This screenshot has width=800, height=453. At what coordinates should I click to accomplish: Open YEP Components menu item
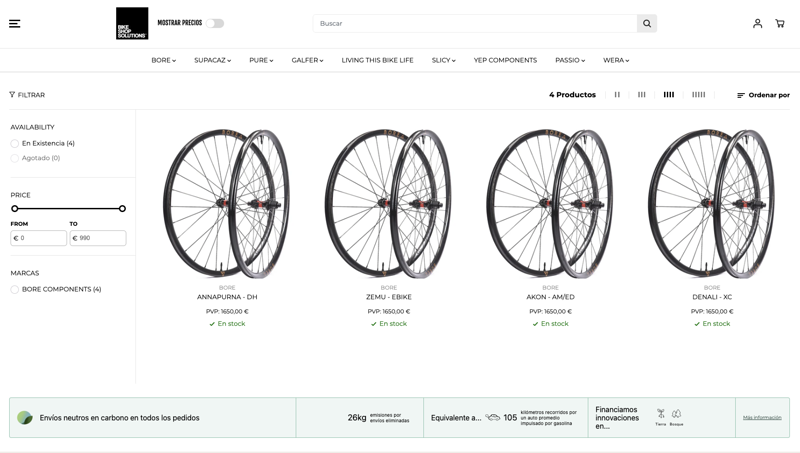[505, 60]
